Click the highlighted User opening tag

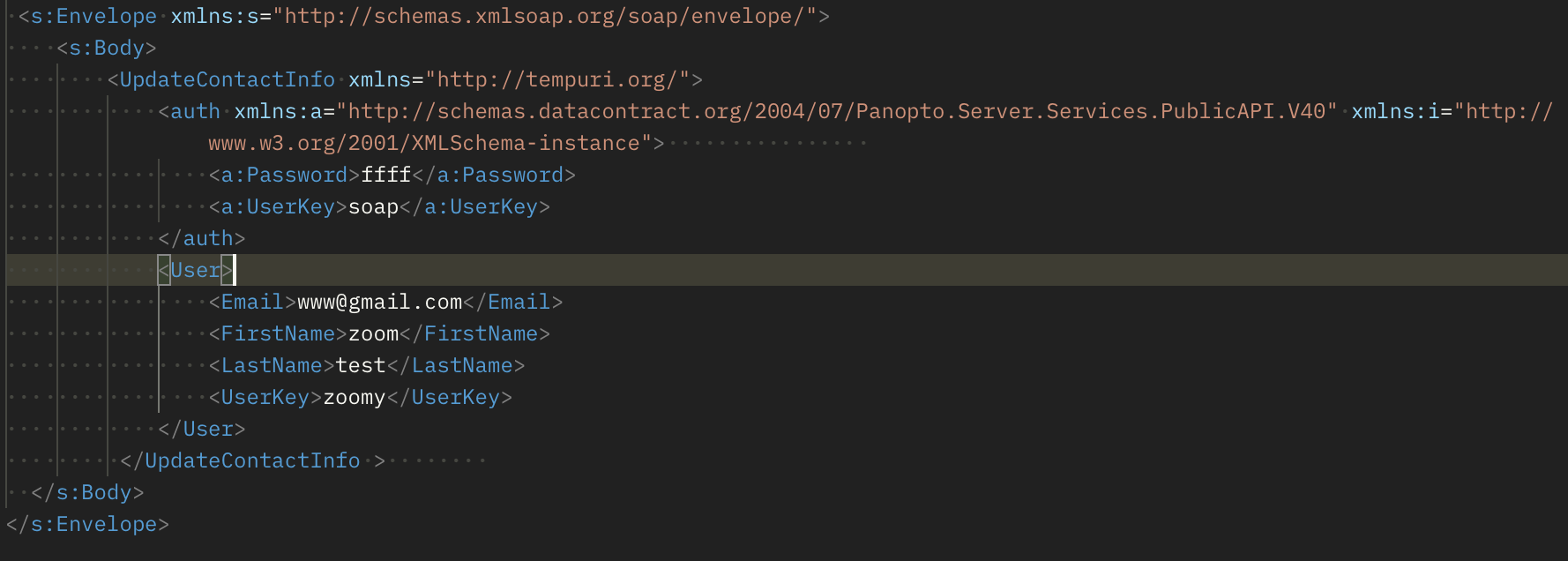click(196, 270)
